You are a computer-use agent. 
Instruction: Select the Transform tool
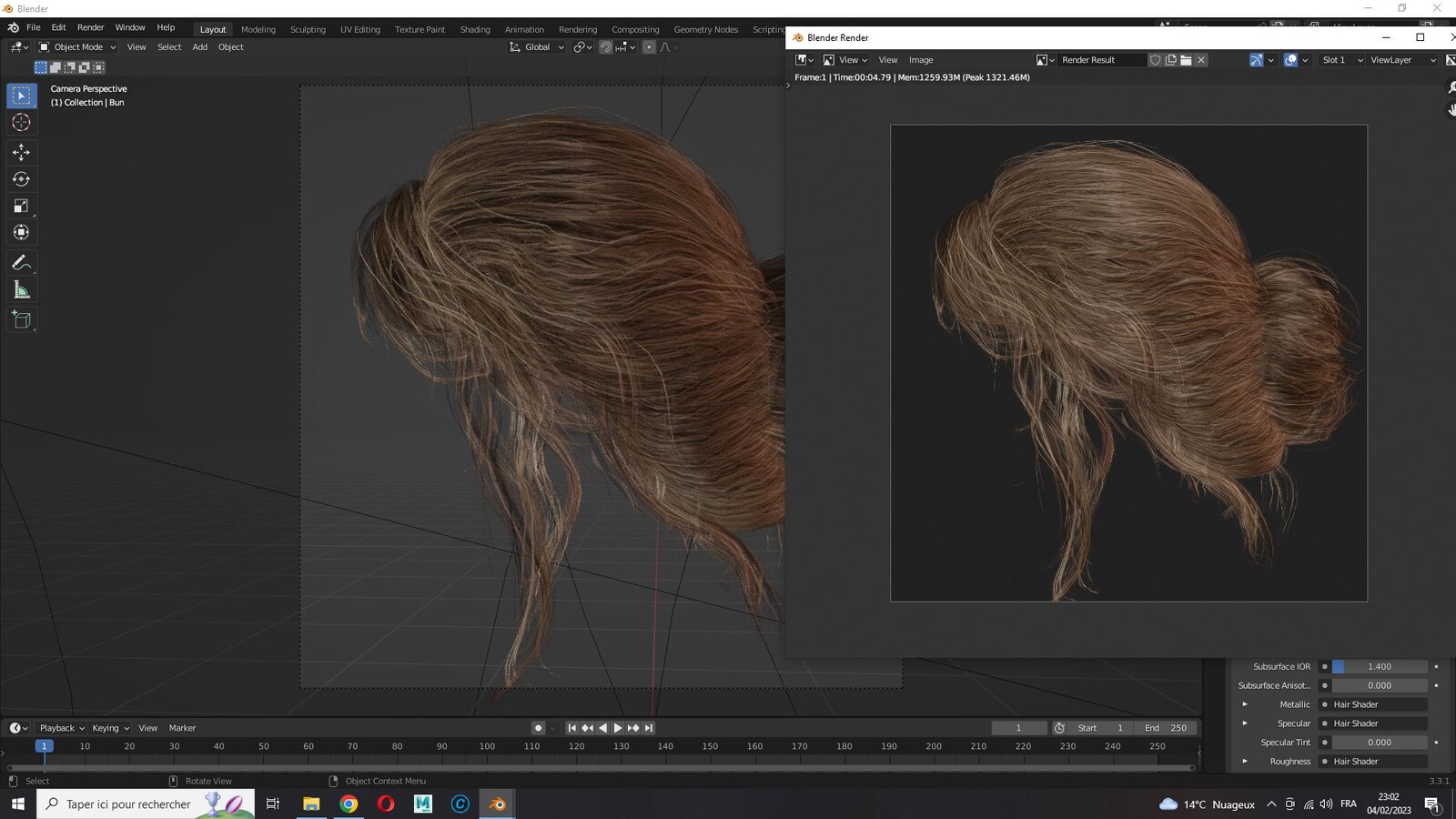(x=21, y=232)
